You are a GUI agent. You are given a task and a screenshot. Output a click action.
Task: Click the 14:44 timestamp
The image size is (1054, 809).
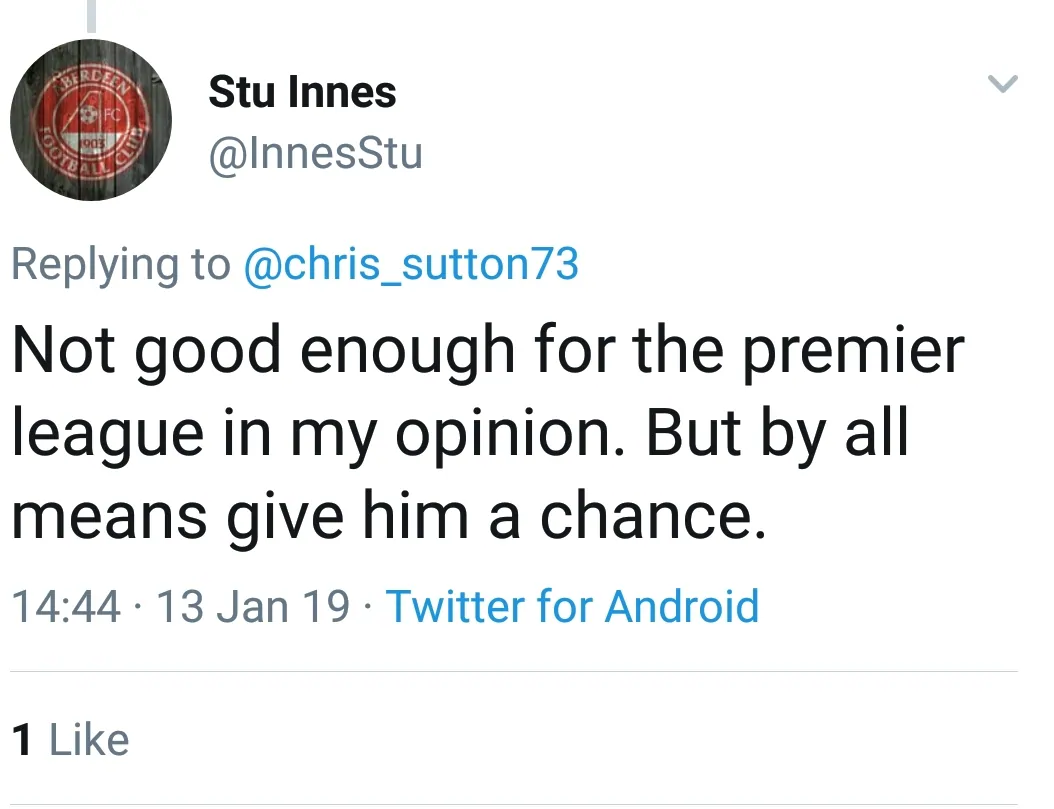pos(66,607)
